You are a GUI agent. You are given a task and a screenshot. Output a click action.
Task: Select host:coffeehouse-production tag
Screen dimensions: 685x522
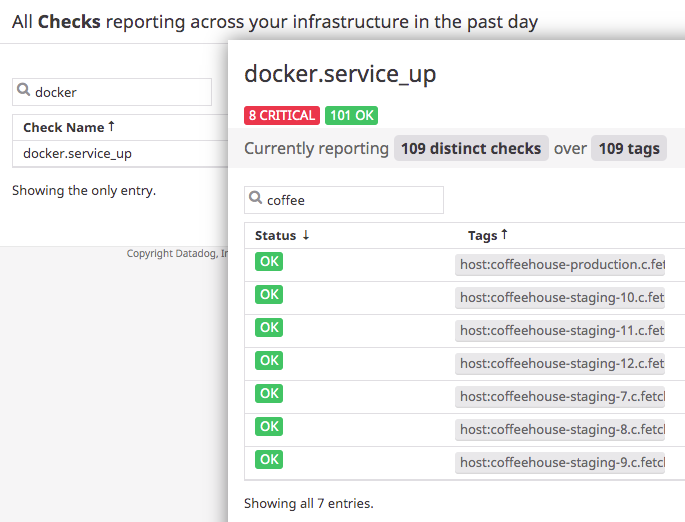(x=562, y=265)
